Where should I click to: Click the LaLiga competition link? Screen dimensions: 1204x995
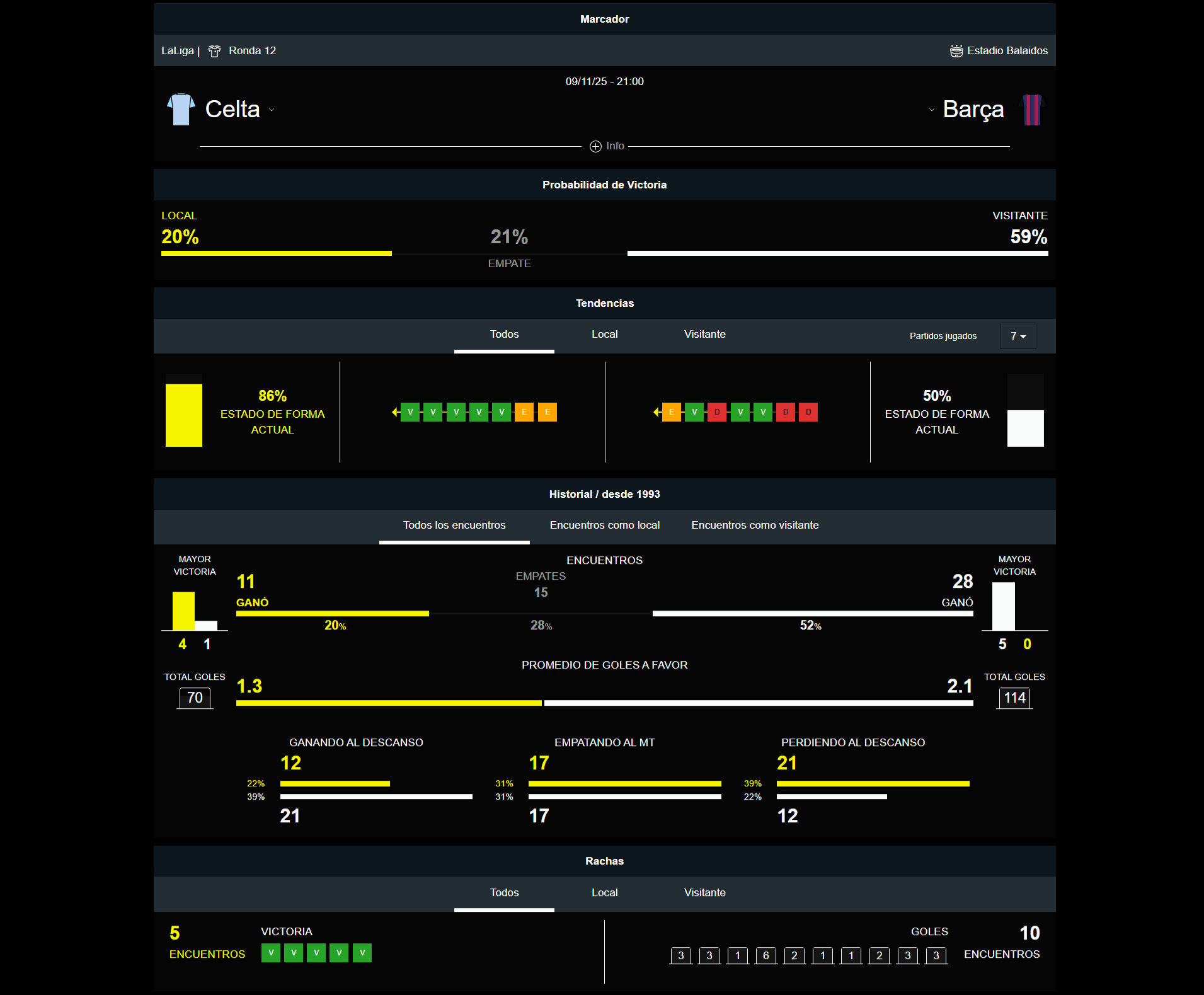[x=177, y=51]
